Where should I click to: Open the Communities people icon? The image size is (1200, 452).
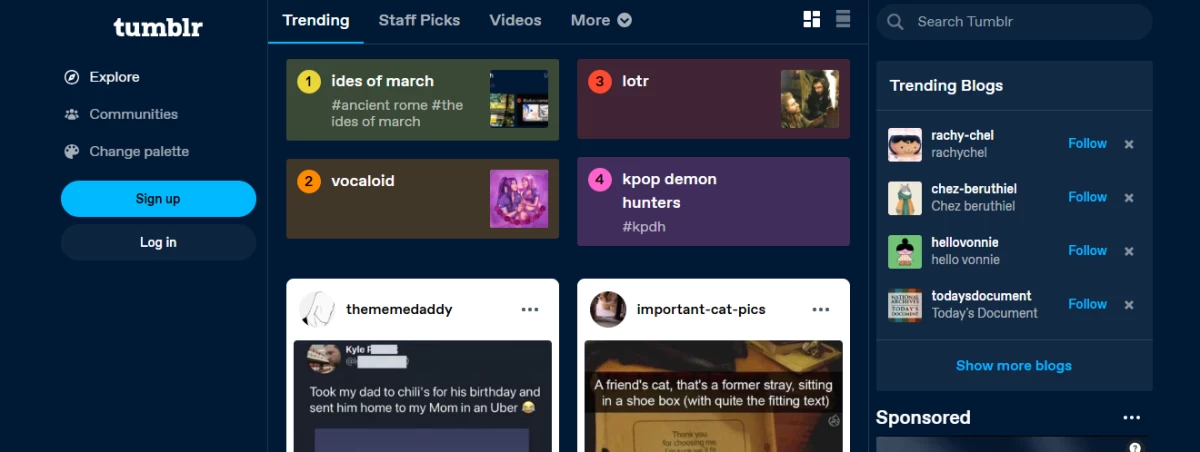pos(72,114)
